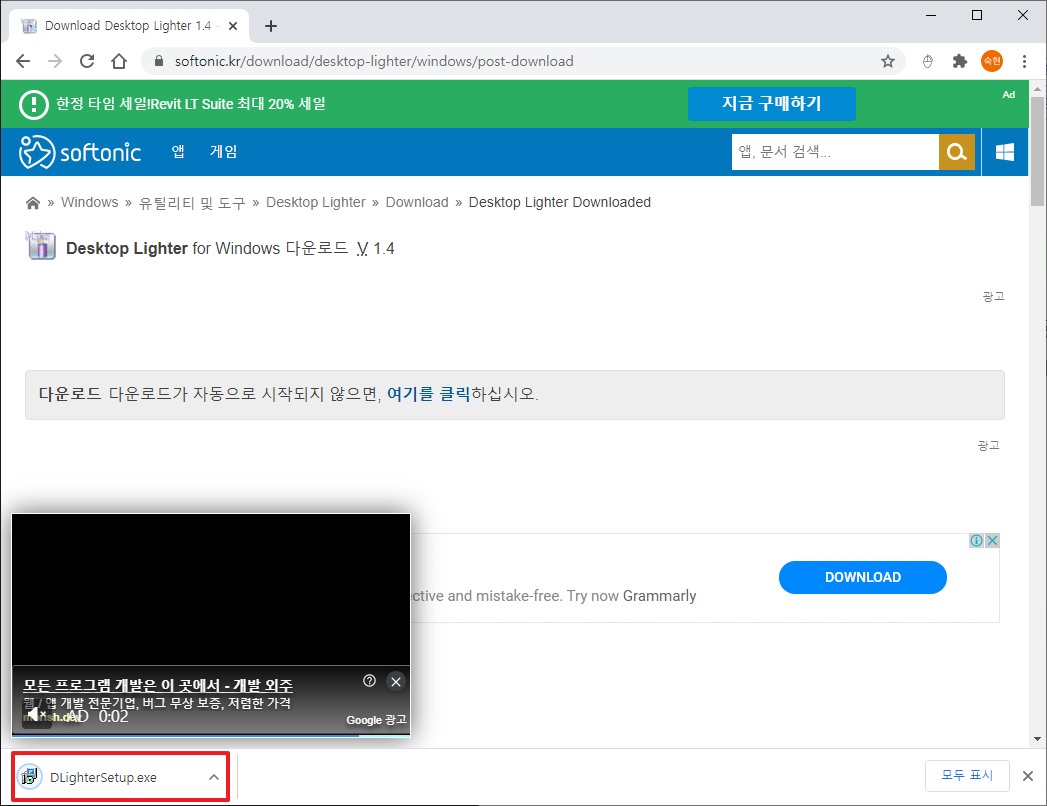This screenshot has width=1047, height=806.
Task: Click the video ad title link
Action: (x=158, y=685)
